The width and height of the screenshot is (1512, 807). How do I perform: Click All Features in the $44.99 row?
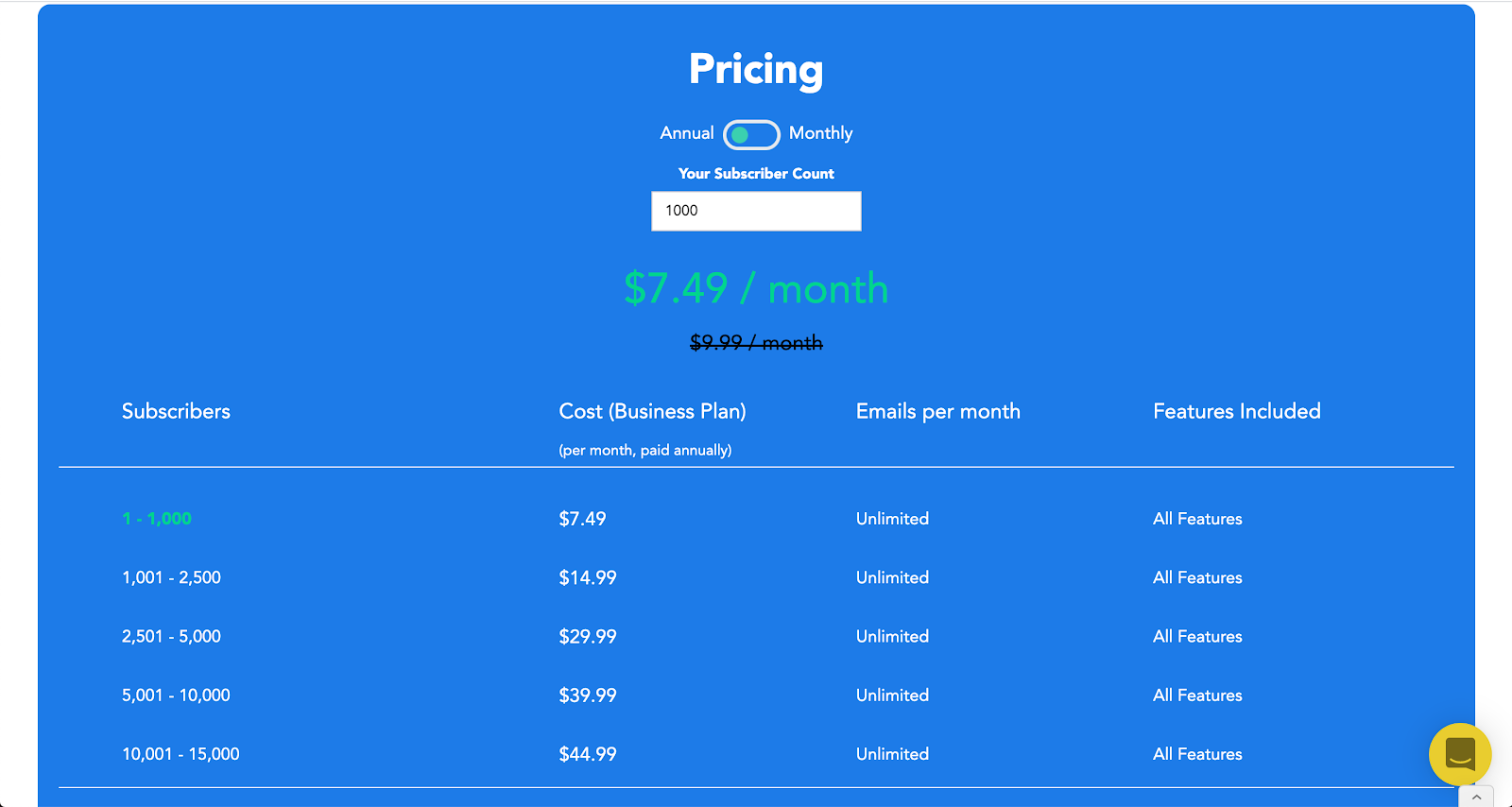[1197, 754]
